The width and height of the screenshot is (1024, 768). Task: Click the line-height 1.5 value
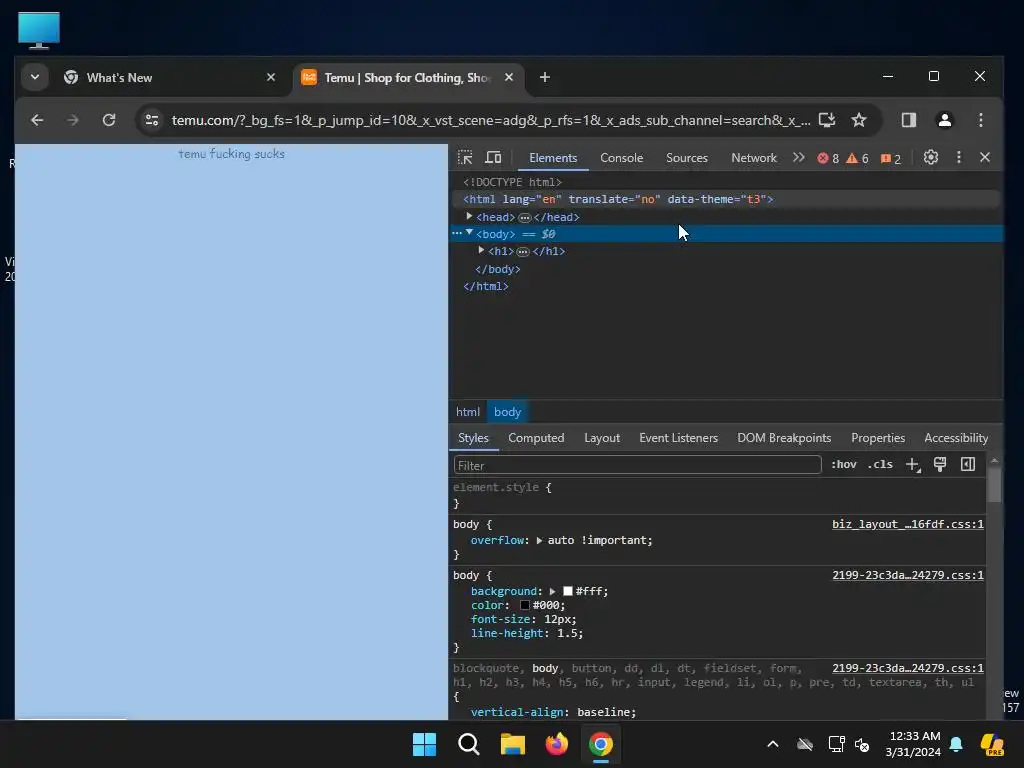coord(568,633)
